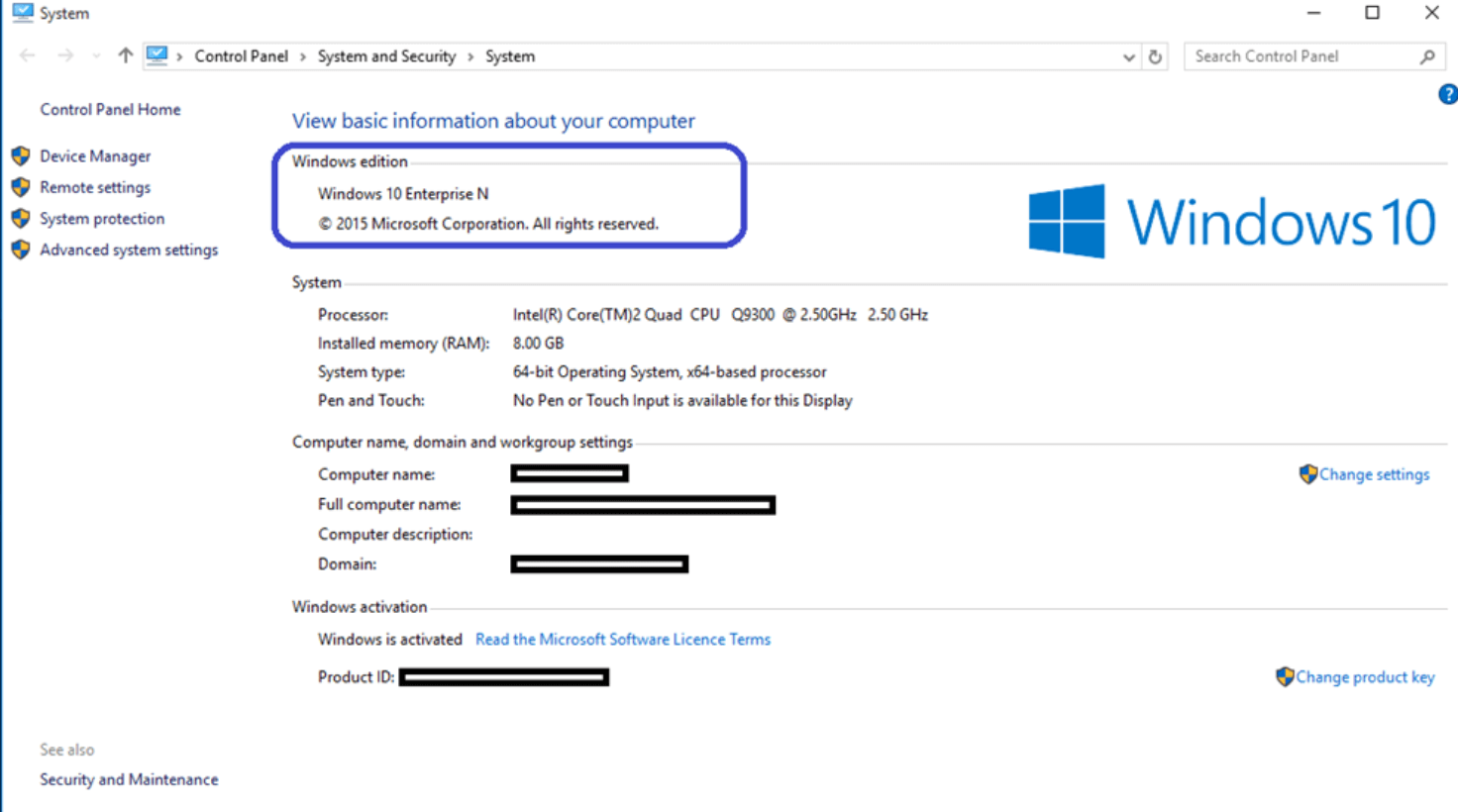The width and height of the screenshot is (1458, 812).
Task: Click Change settings for computer name
Action: (x=1373, y=474)
